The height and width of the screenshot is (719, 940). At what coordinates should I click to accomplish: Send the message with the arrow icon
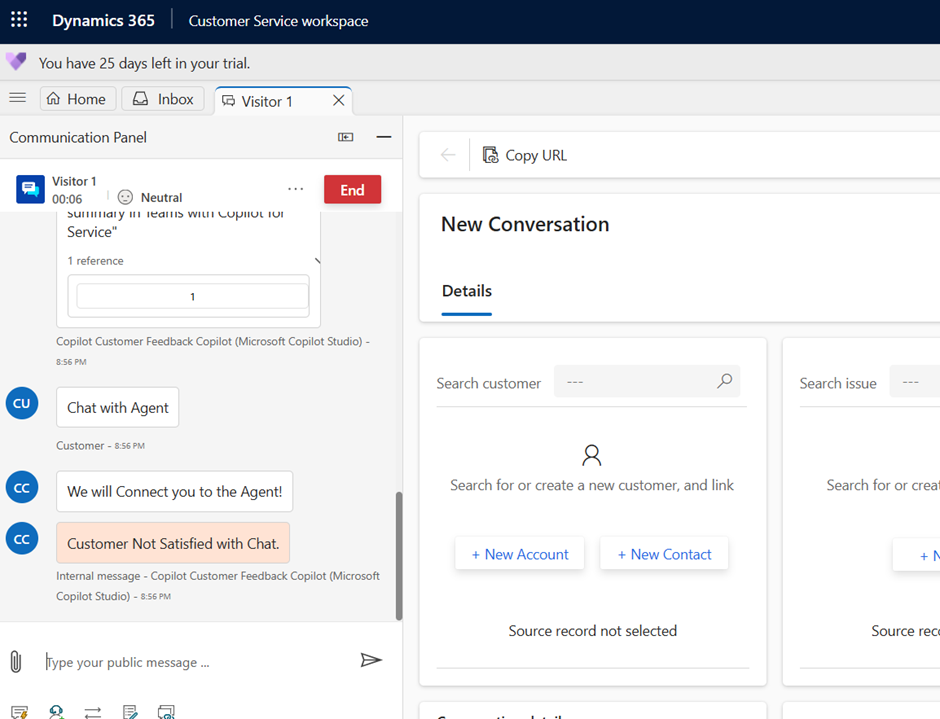click(371, 660)
